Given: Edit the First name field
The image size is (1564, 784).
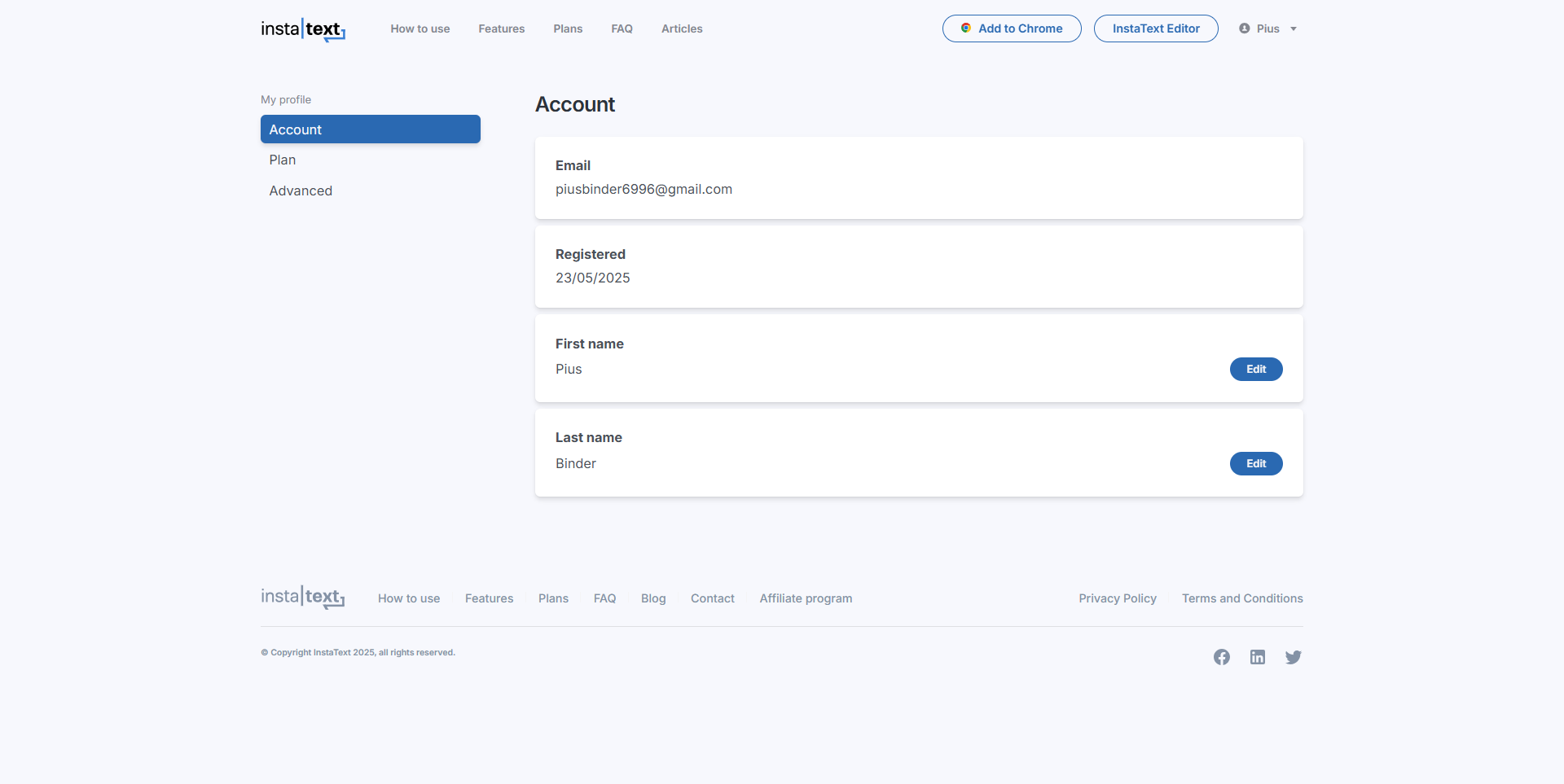Looking at the screenshot, I should coord(1255,370).
